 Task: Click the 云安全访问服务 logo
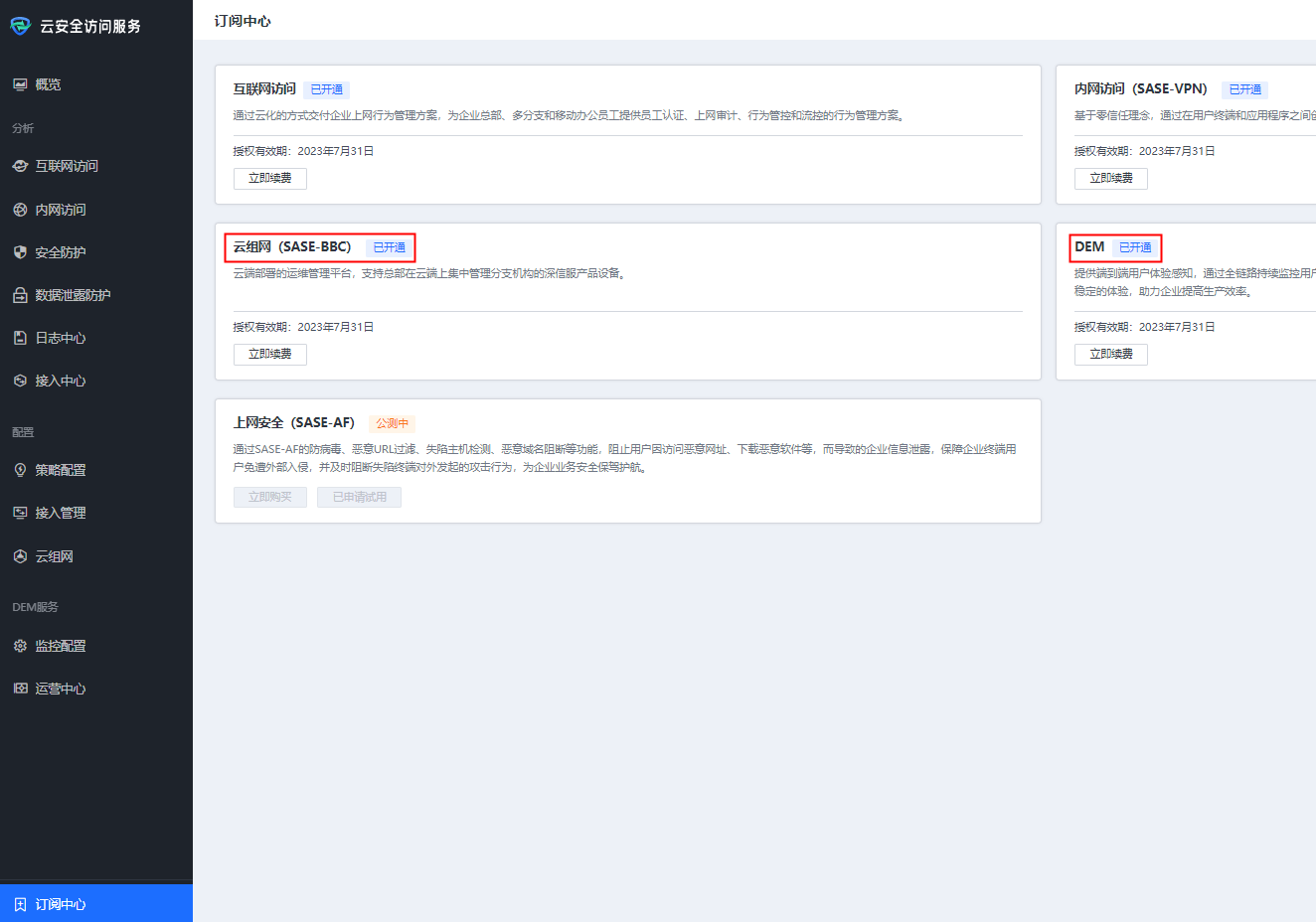click(19, 26)
